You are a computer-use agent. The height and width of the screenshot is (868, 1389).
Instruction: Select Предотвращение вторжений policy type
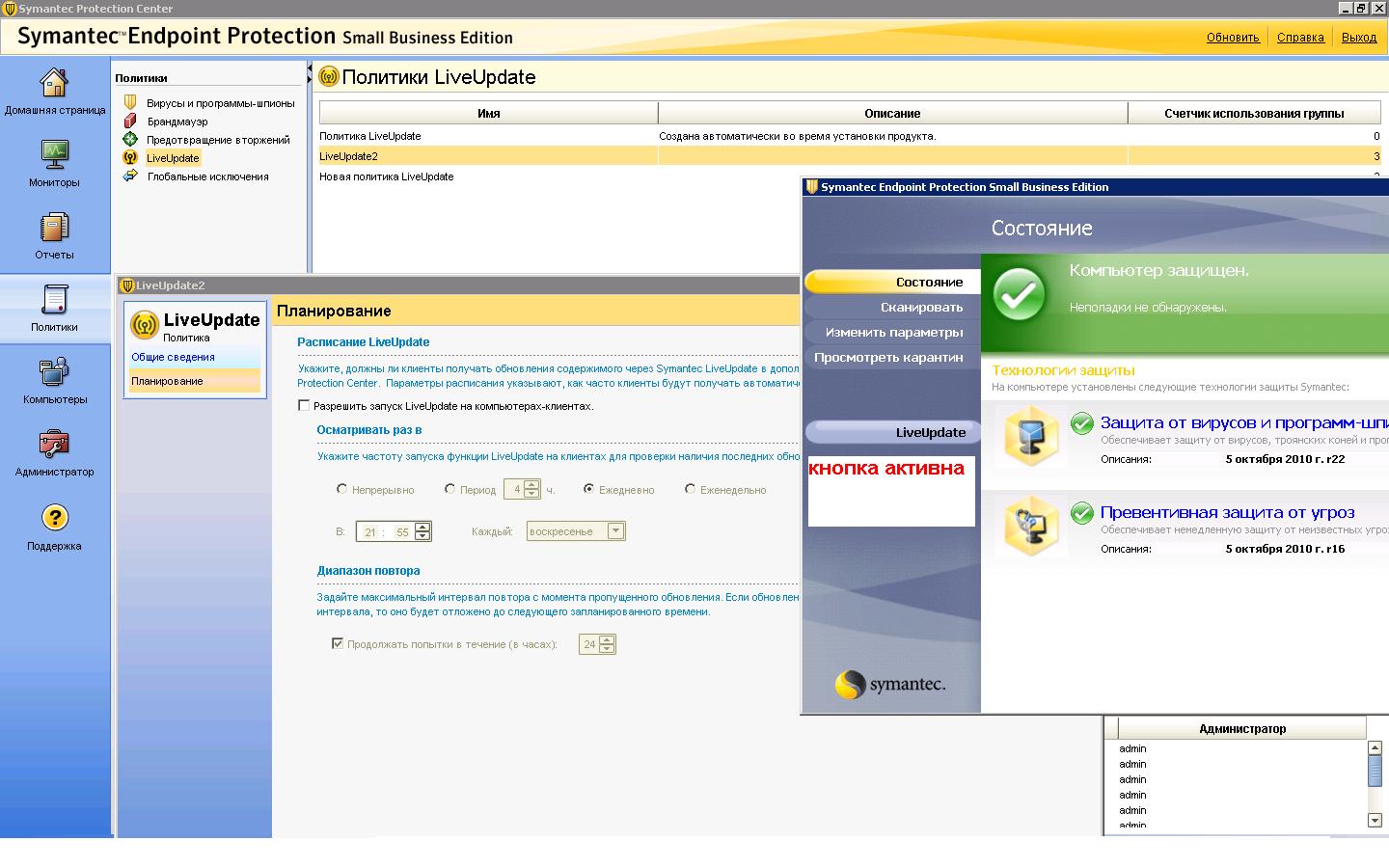(x=218, y=140)
